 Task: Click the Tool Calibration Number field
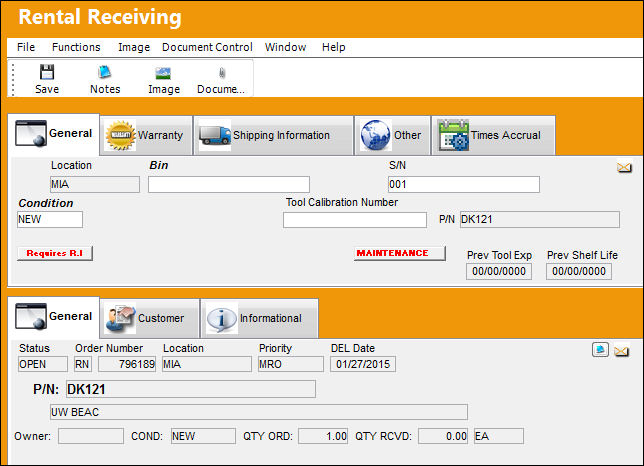pyautogui.click(x=354, y=220)
